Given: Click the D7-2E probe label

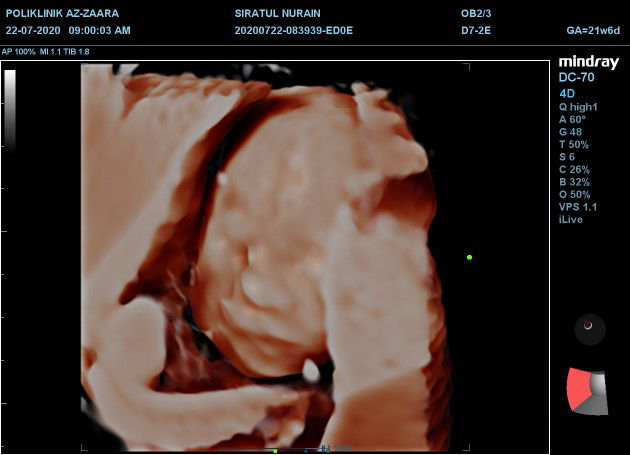Looking at the screenshot, I should [477, 30].
